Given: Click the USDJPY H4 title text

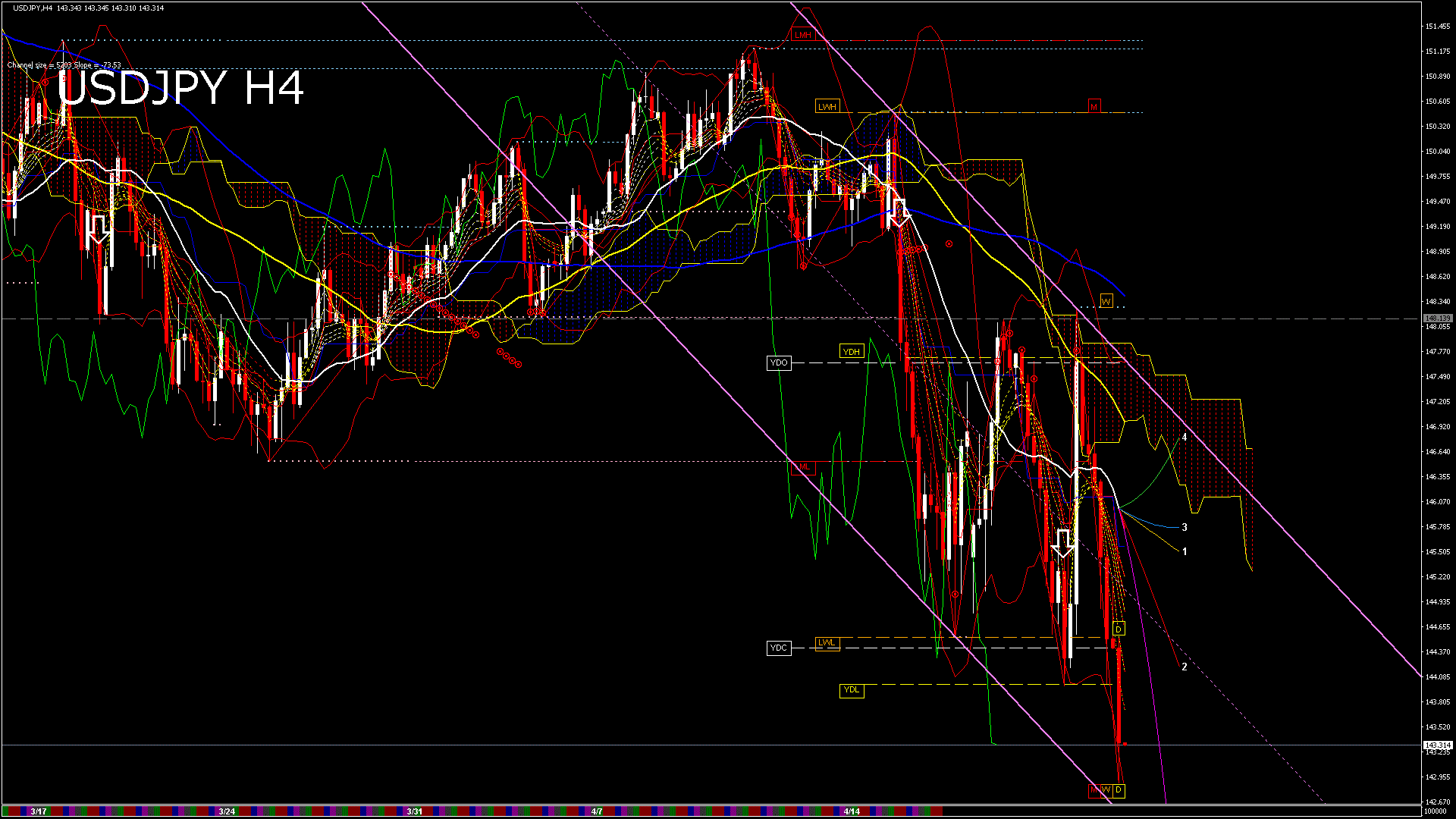Looking at the screenshot, I should (180, 89).
